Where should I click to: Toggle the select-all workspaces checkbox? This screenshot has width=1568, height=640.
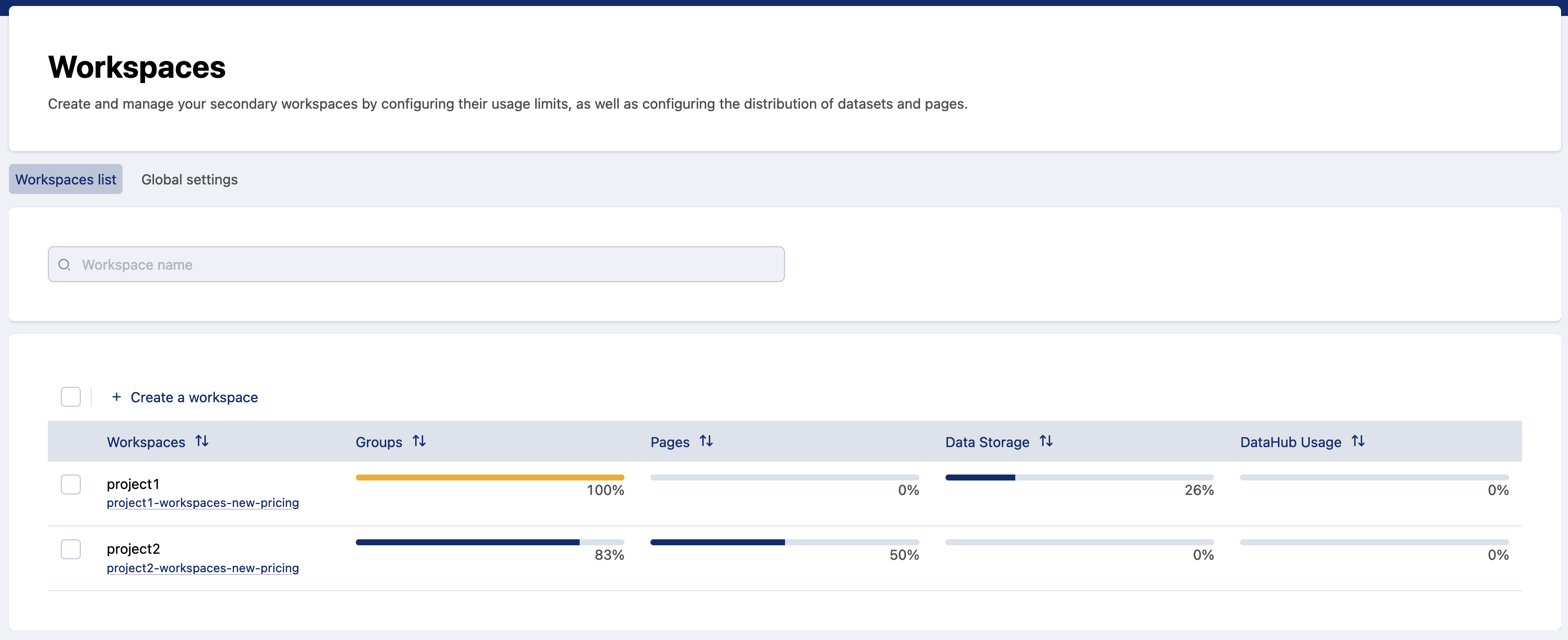tap(71, 397)
